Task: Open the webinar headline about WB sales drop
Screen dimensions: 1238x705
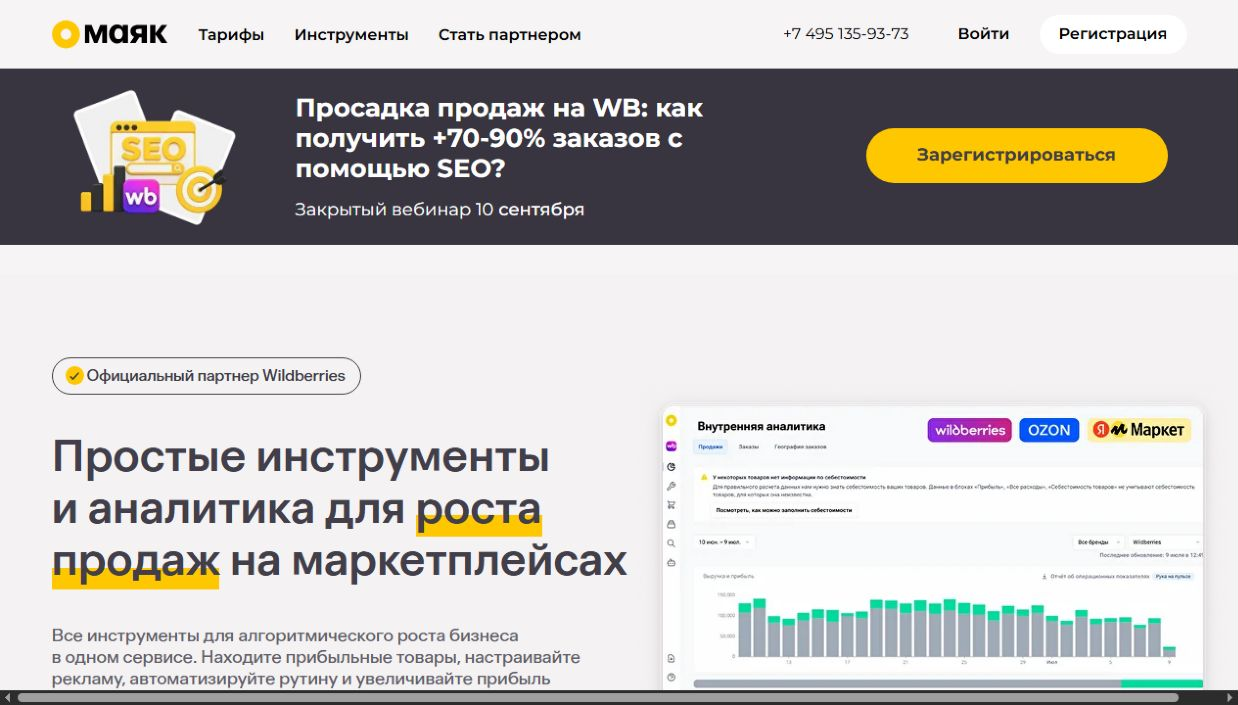Action: click(x=499, y=138)
